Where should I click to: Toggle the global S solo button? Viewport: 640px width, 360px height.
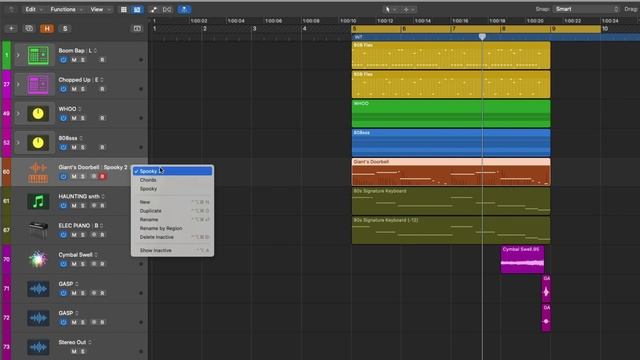click(x=65, y=29)
